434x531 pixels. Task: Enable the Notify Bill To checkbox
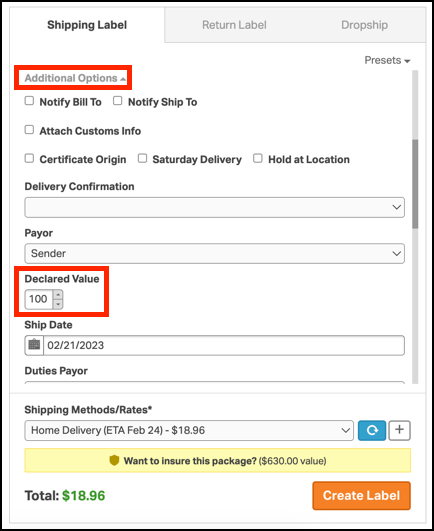[x=29, y=101]
